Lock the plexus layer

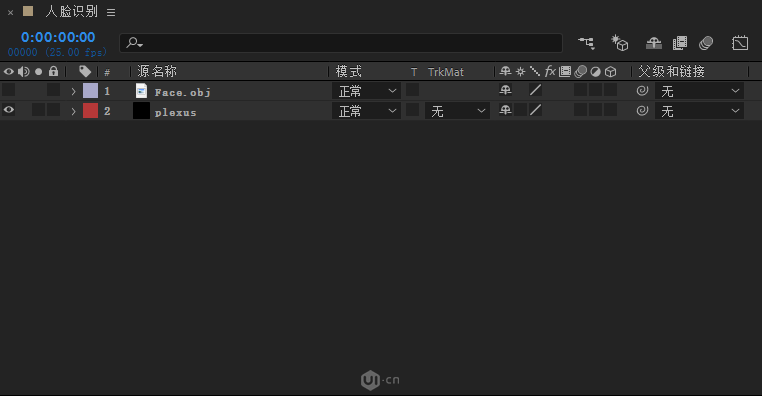click(x=53, y=110)
